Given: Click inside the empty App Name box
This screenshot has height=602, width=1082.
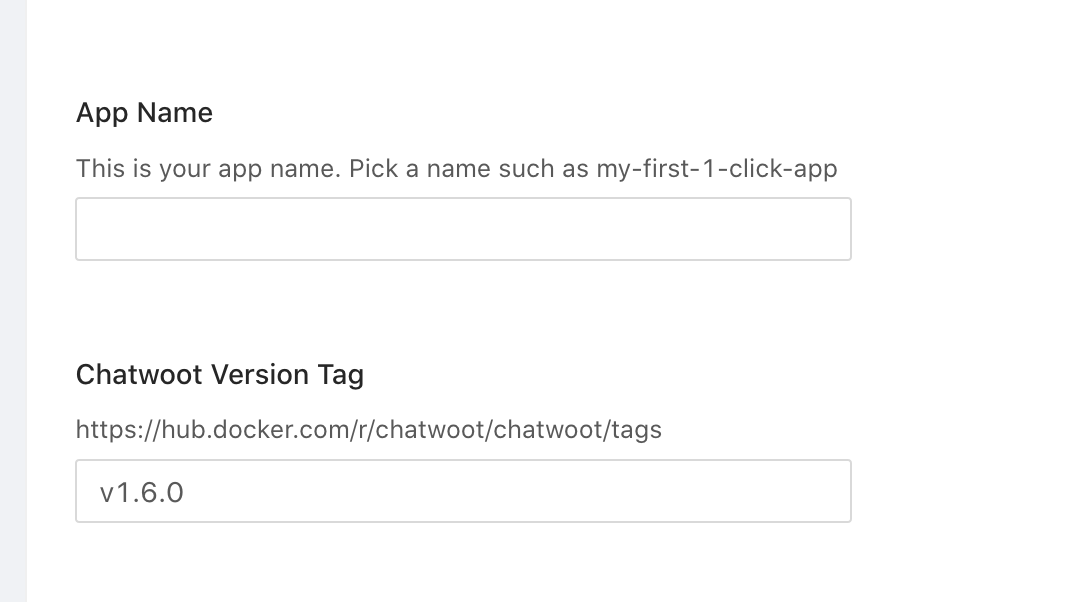Looking at the screenshot, I should point(463,229).
